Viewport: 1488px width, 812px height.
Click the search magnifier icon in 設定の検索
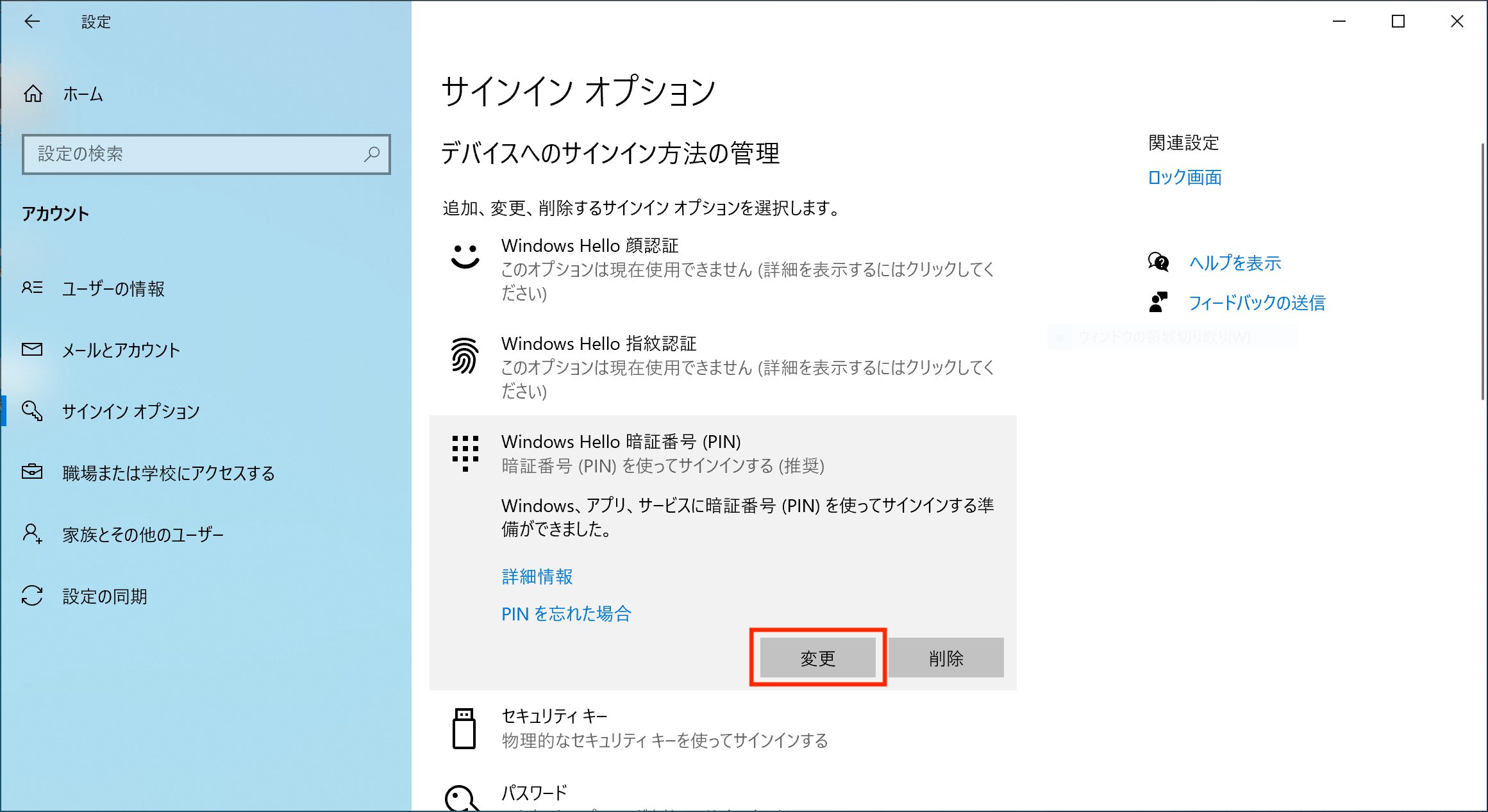pyautogui.click(x=372, y=154)
